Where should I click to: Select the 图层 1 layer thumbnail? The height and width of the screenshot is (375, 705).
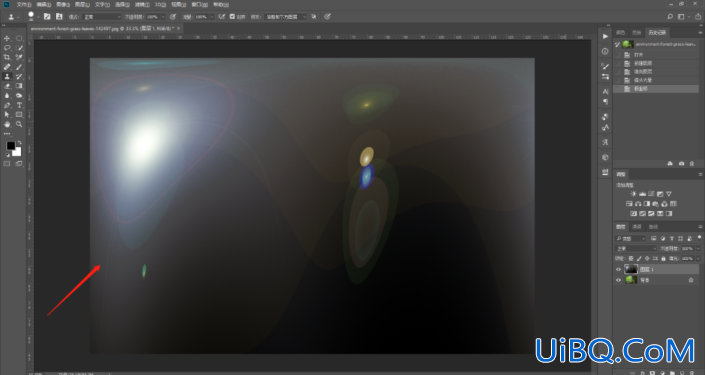tap(631, 269)
